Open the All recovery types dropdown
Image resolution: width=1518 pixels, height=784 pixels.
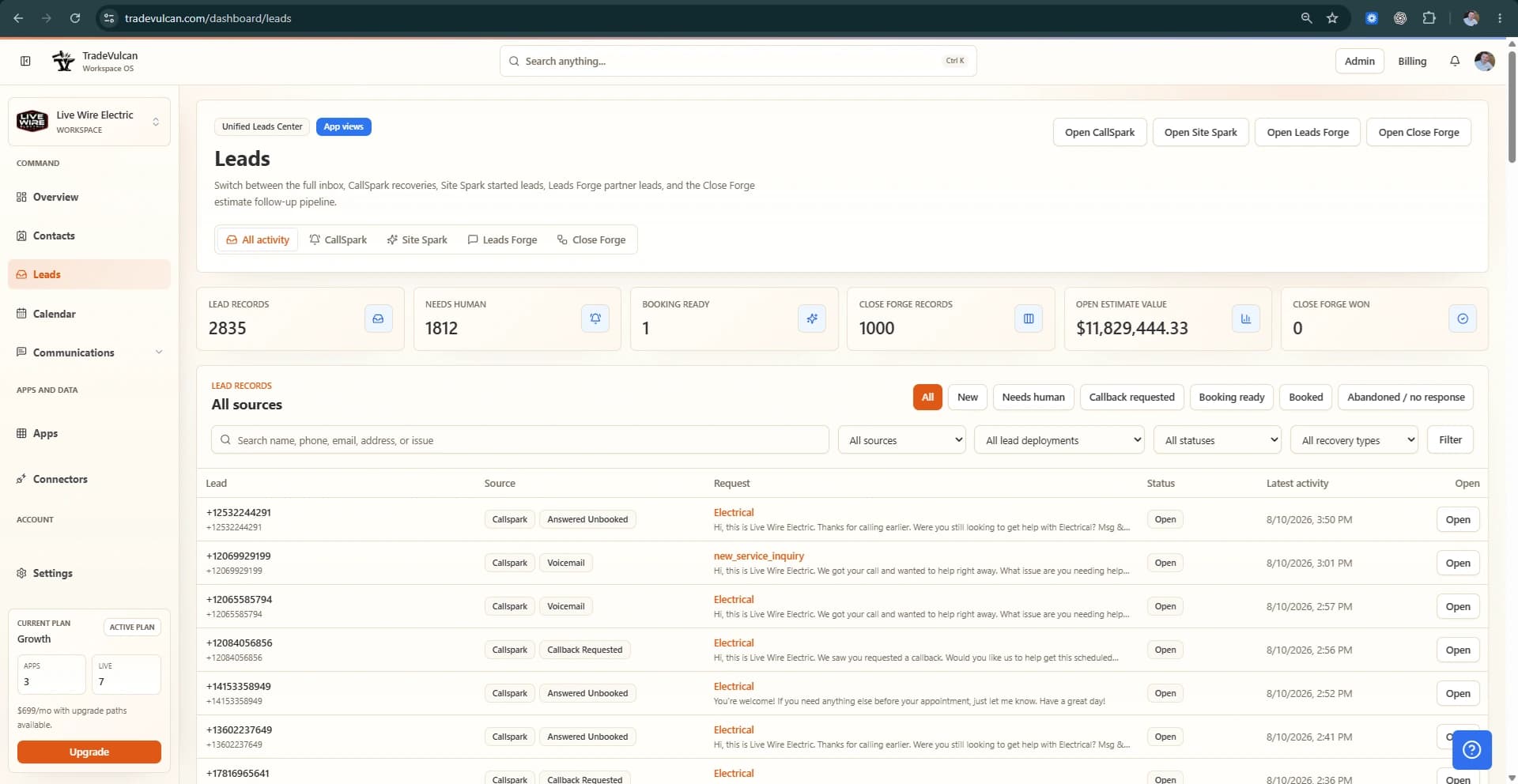tap(1354, 440)
